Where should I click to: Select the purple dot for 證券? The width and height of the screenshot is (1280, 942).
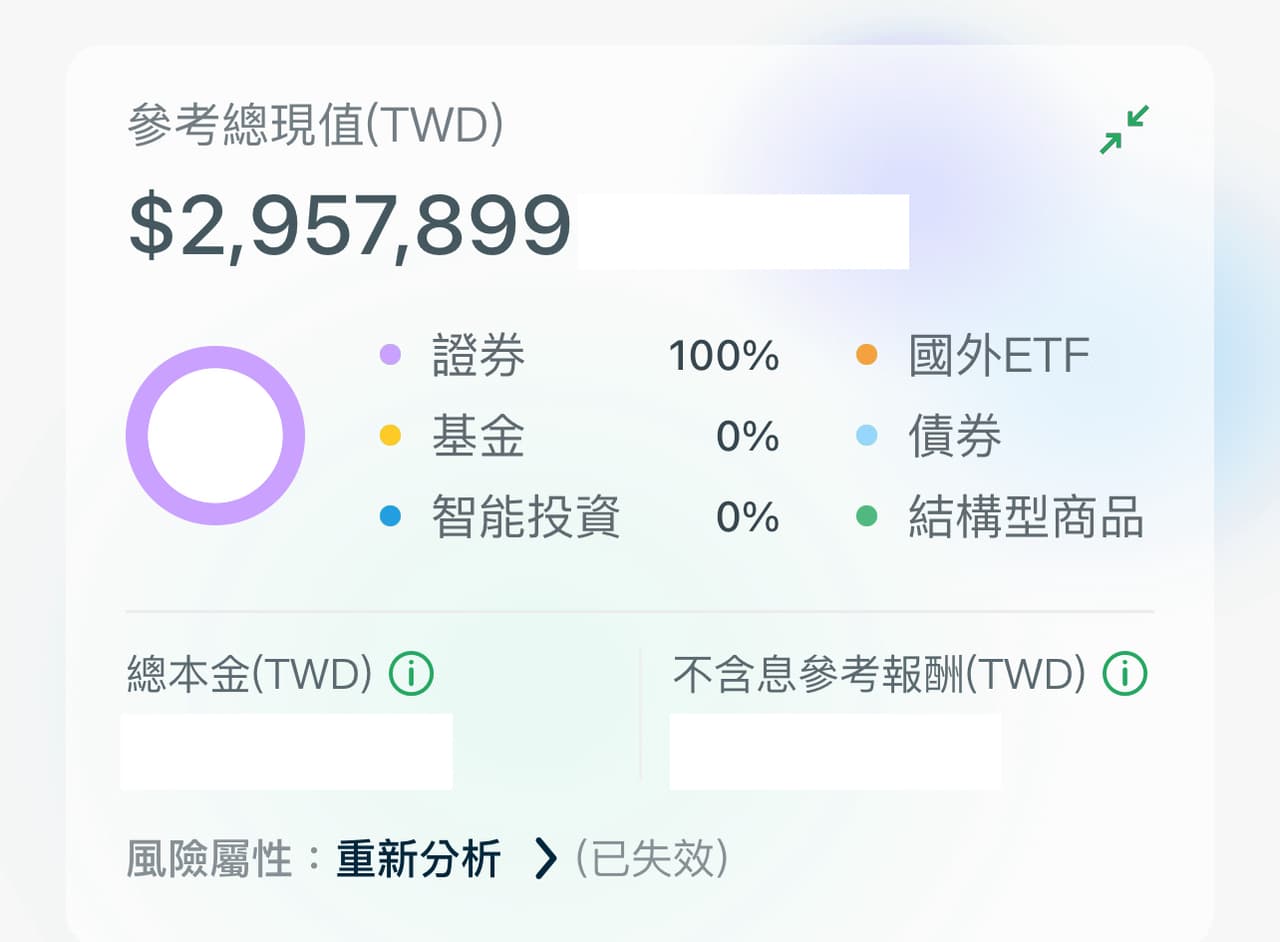click(390, 355)
